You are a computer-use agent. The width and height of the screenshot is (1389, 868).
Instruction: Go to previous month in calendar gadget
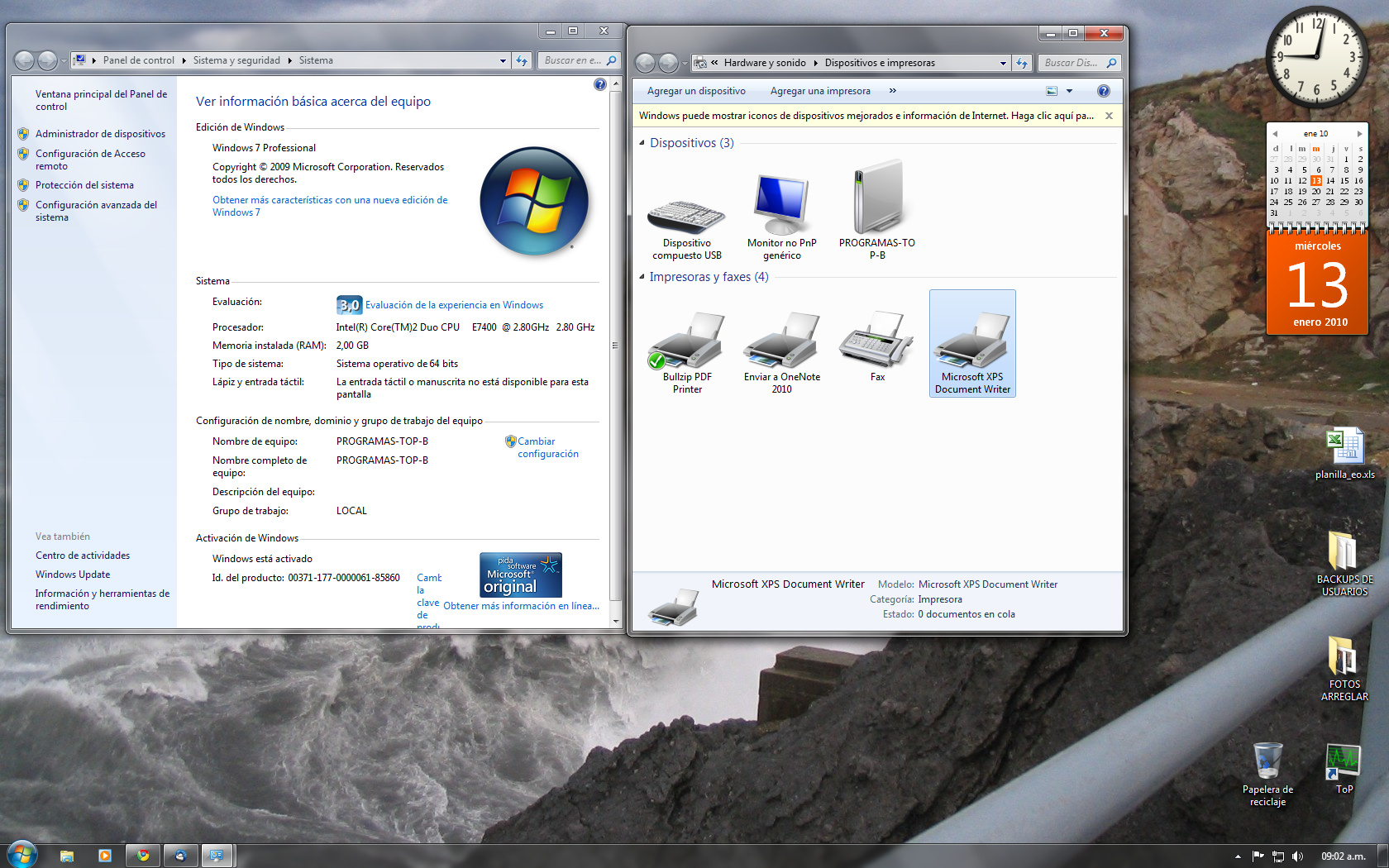point(1275,133)
